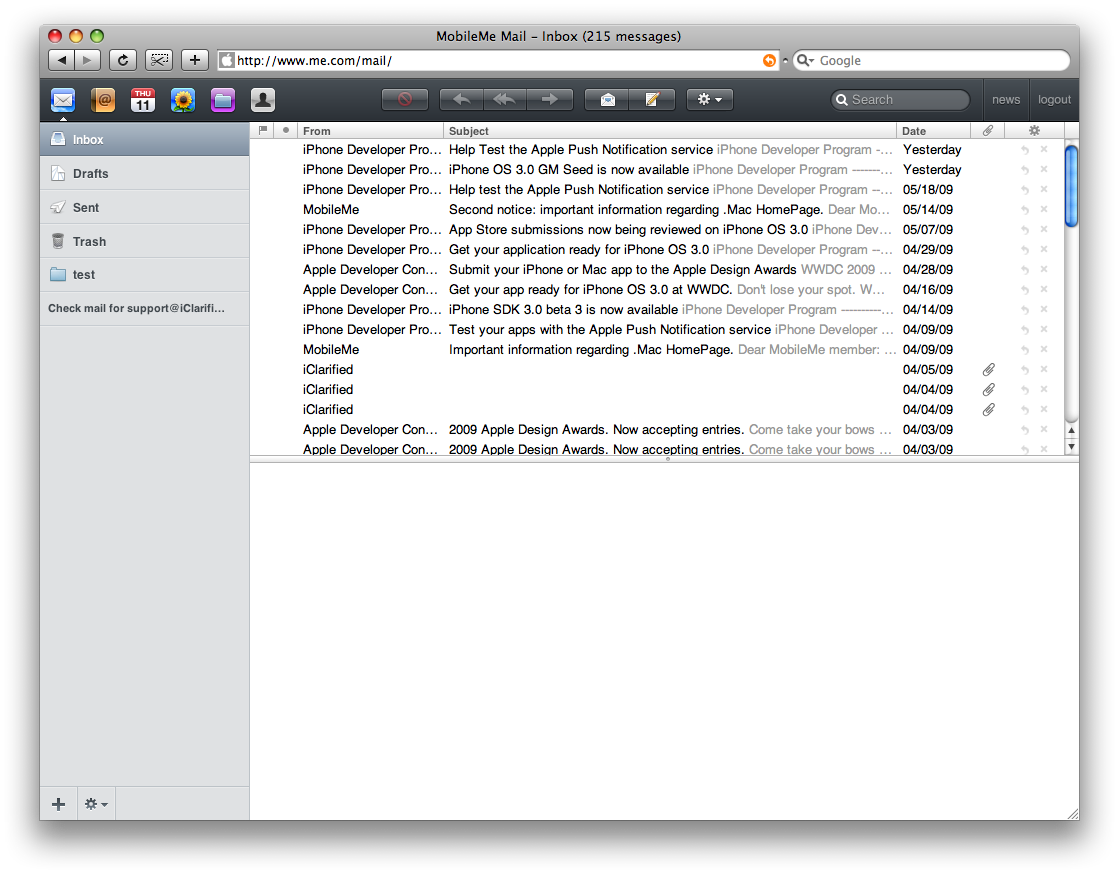Click the 05/18/09 date cell
The image size is (1119, 875).
pyautogui.click(x=928, y=190)
